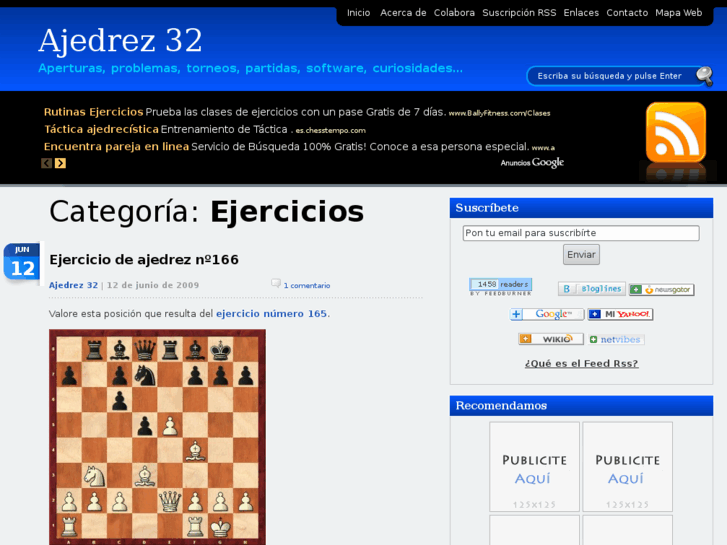The height and width of the screenshot is (545, 727).
Task: Open the Contacto menu item
Action: click(627, 13)
